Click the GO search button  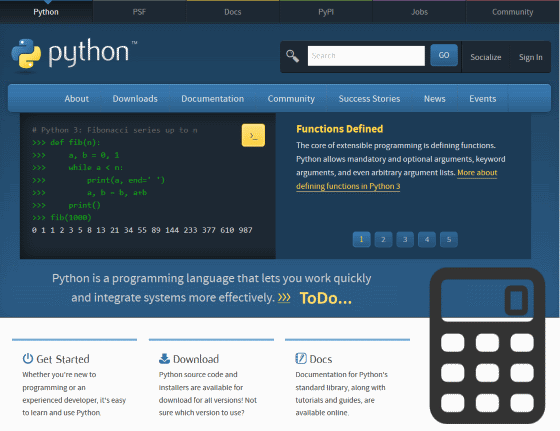[x=444, y=55]
